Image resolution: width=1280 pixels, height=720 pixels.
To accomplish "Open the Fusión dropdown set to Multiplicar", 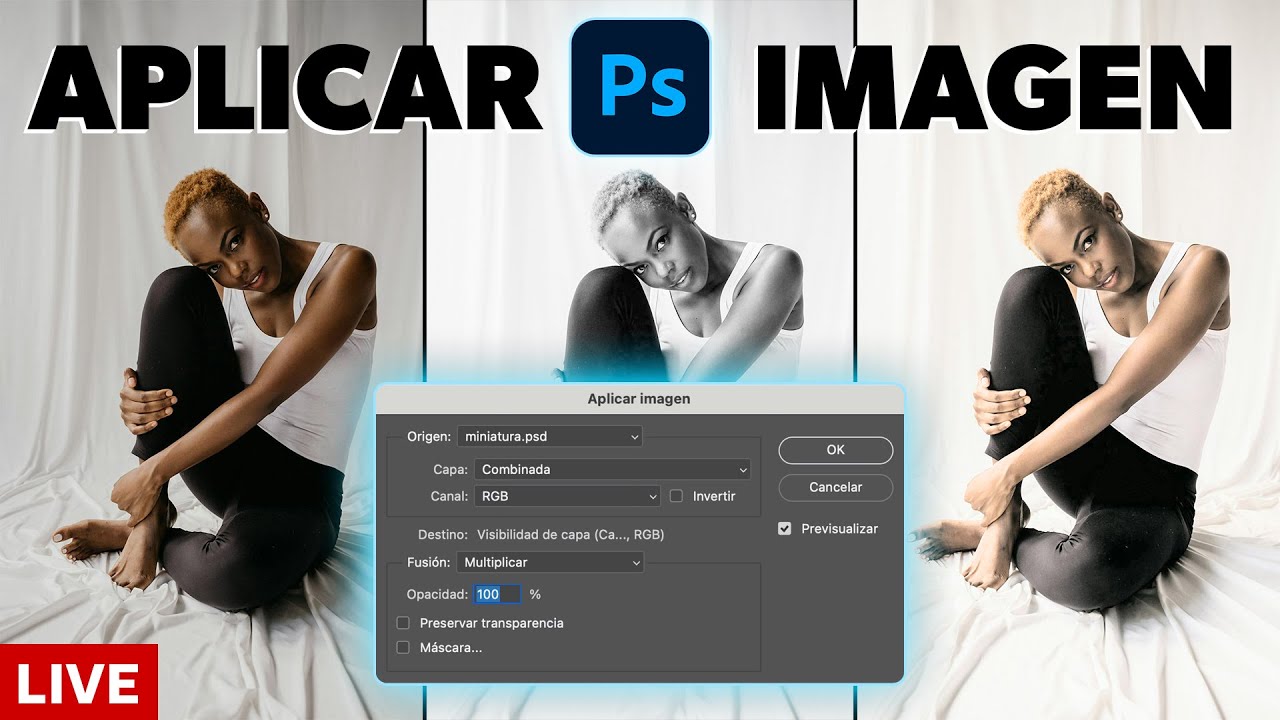I will point(550,563).
